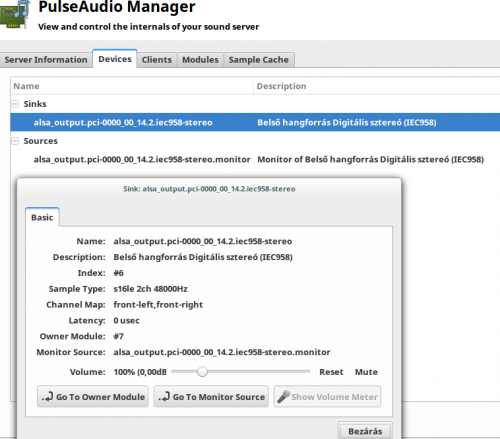Image resolution: width=500 pixels, height=439 pixels.
Task: Click the Sinks group label
Action: point(35,104)
